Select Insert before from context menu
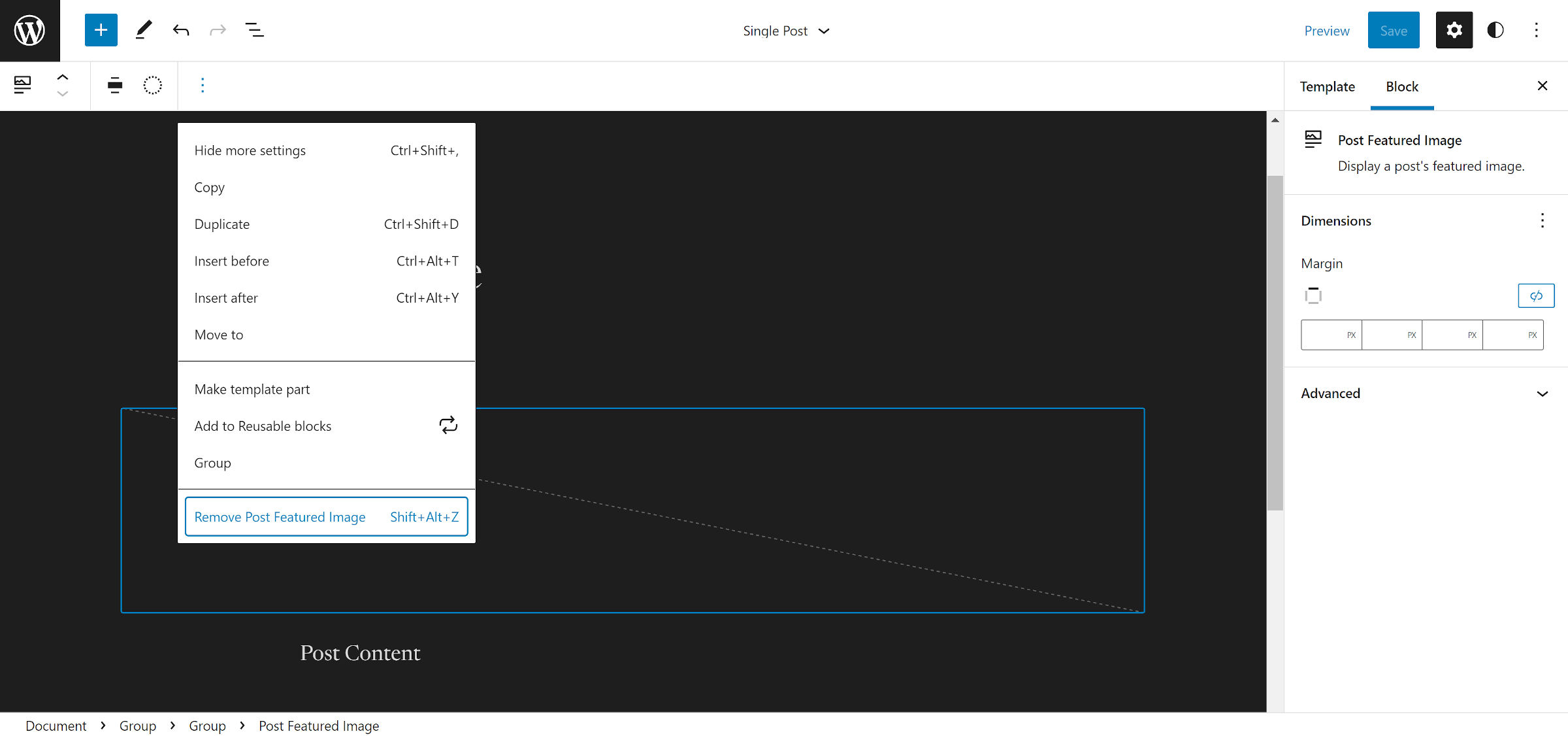1568x736 pixels. pyautogui.click(x=232, y=261)
